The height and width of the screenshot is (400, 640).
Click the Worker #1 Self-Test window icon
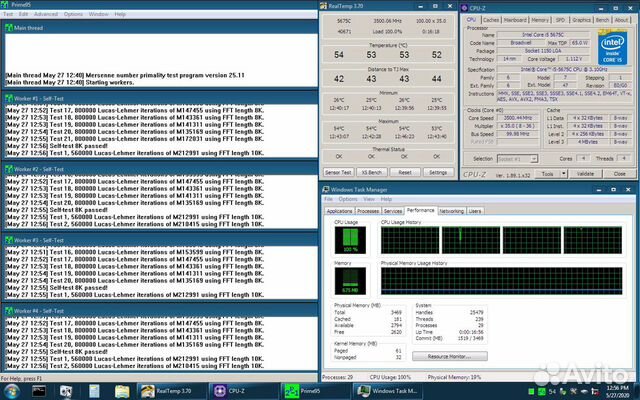(x=9, y=98)
